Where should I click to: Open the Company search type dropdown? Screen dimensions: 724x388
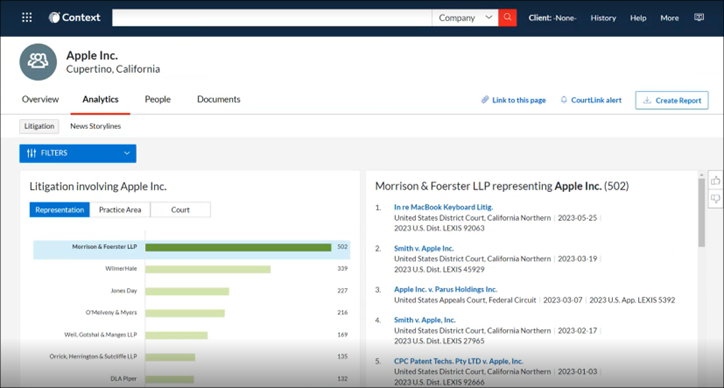click(465, 18)
